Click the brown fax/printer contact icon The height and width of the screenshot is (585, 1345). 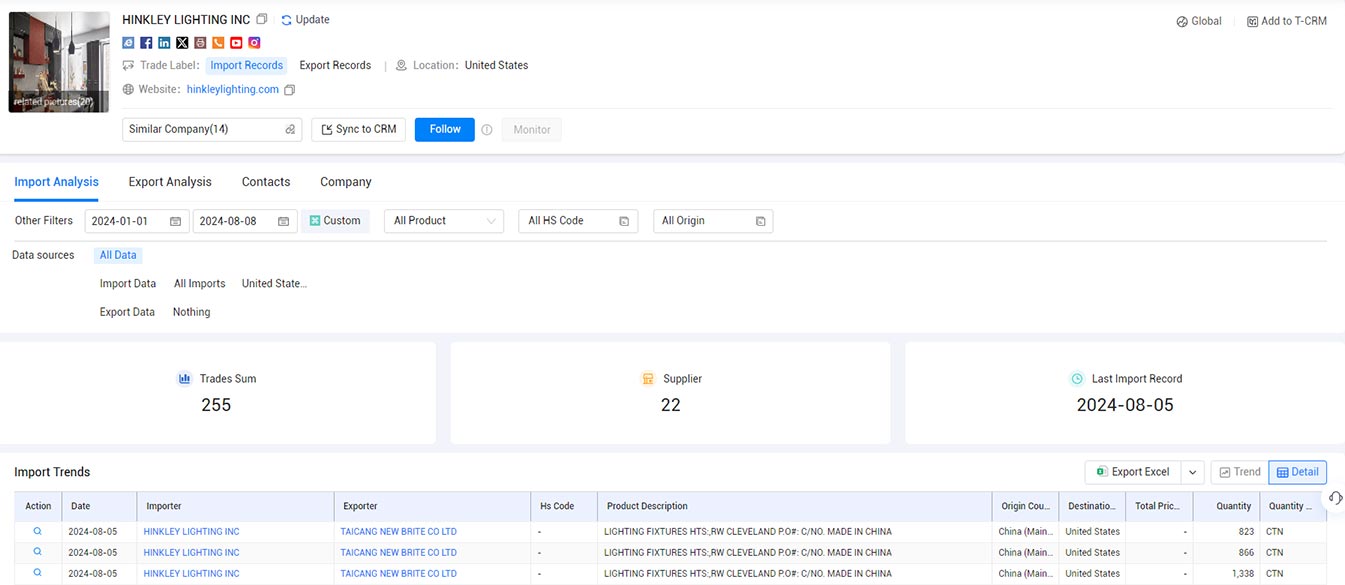click(200, 43)
